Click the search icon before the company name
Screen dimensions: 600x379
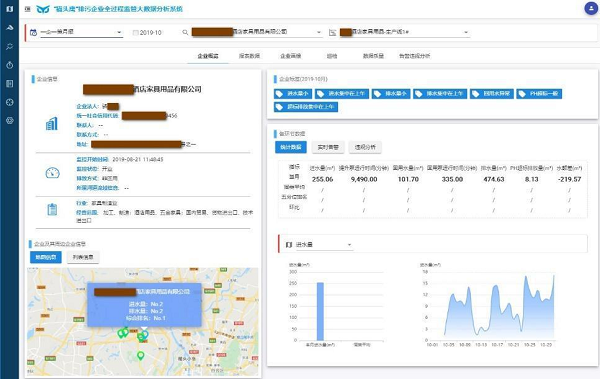tap(185, 33)
